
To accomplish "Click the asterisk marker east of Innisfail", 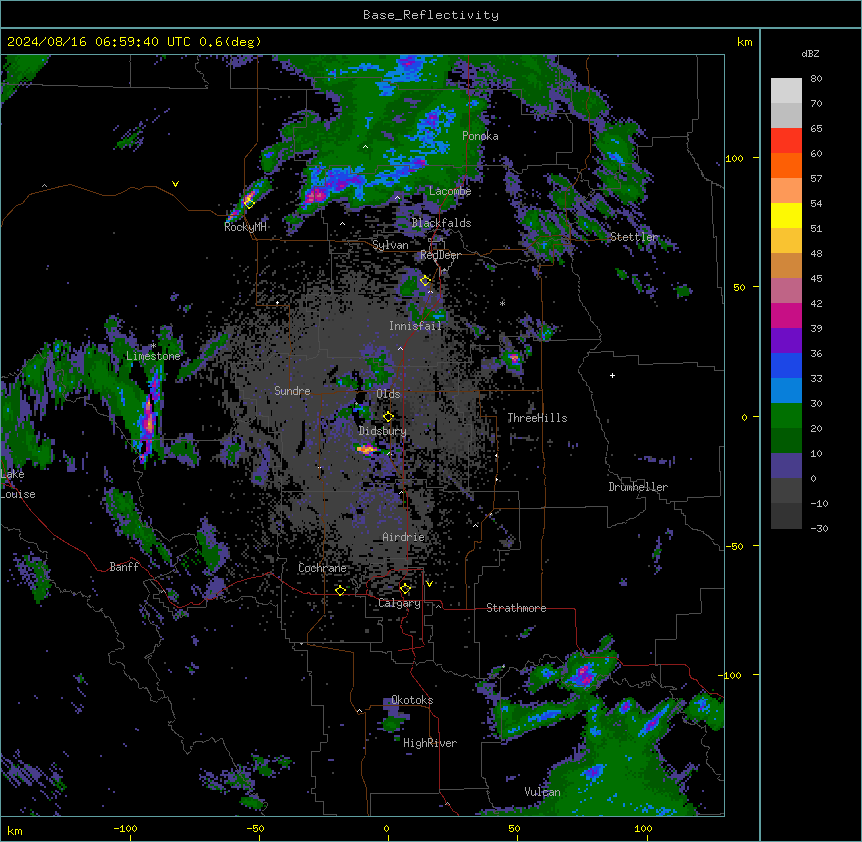I will [502, 303].
